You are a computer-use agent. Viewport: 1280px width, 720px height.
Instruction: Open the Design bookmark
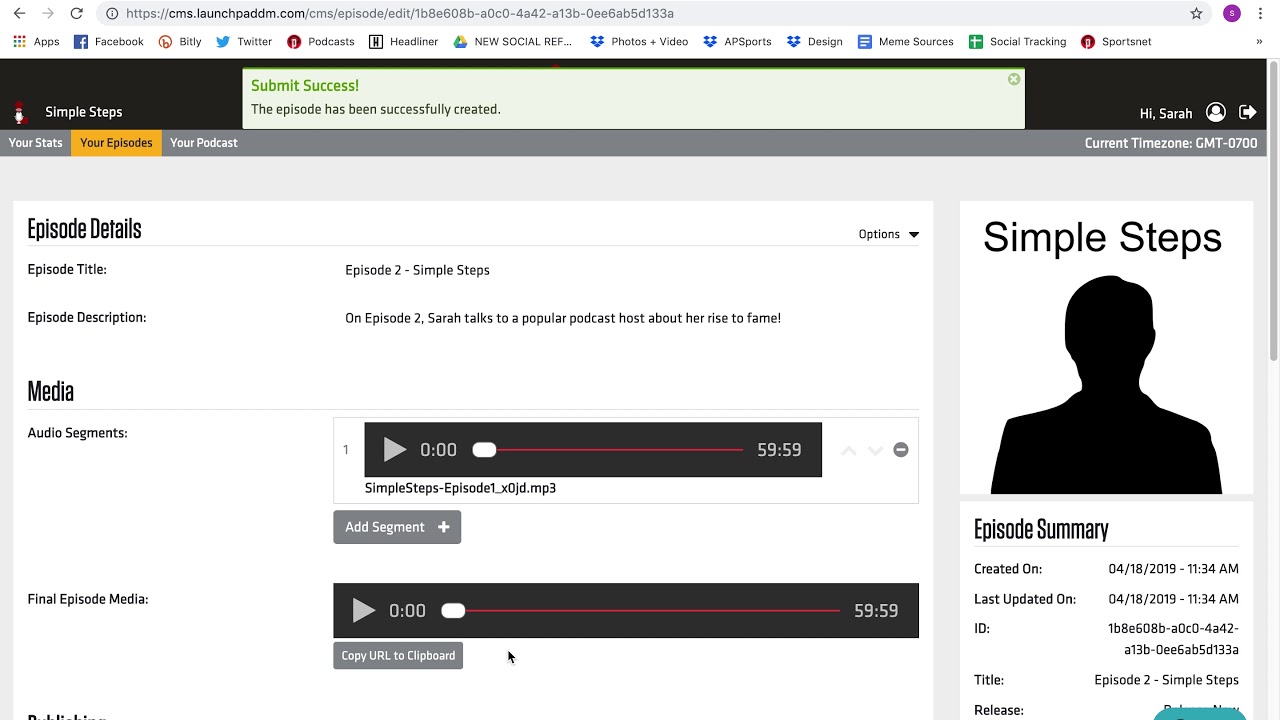tap(815, 42)
